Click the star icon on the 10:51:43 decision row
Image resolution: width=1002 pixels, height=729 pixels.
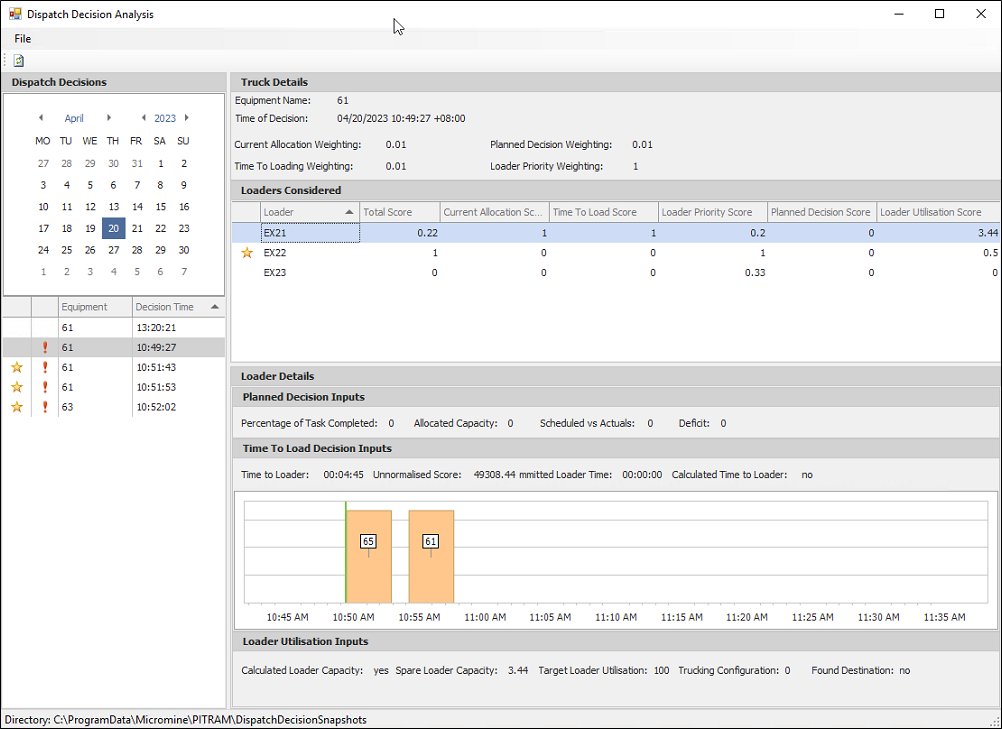(16, 367)
